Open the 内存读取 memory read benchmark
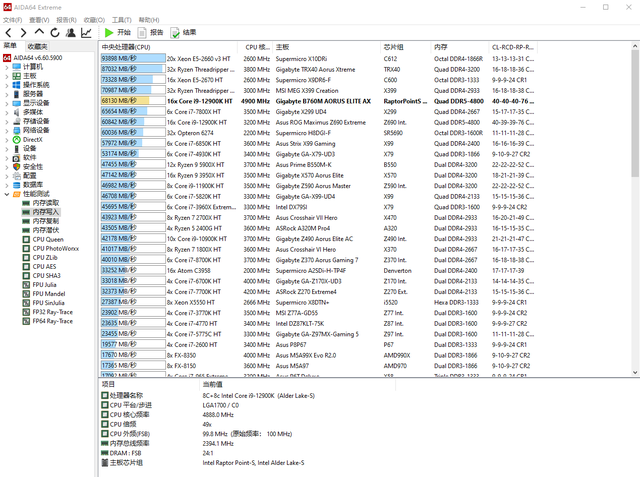Screen dimensions: 640x477 pyautogui.click(x=41, y=203)
